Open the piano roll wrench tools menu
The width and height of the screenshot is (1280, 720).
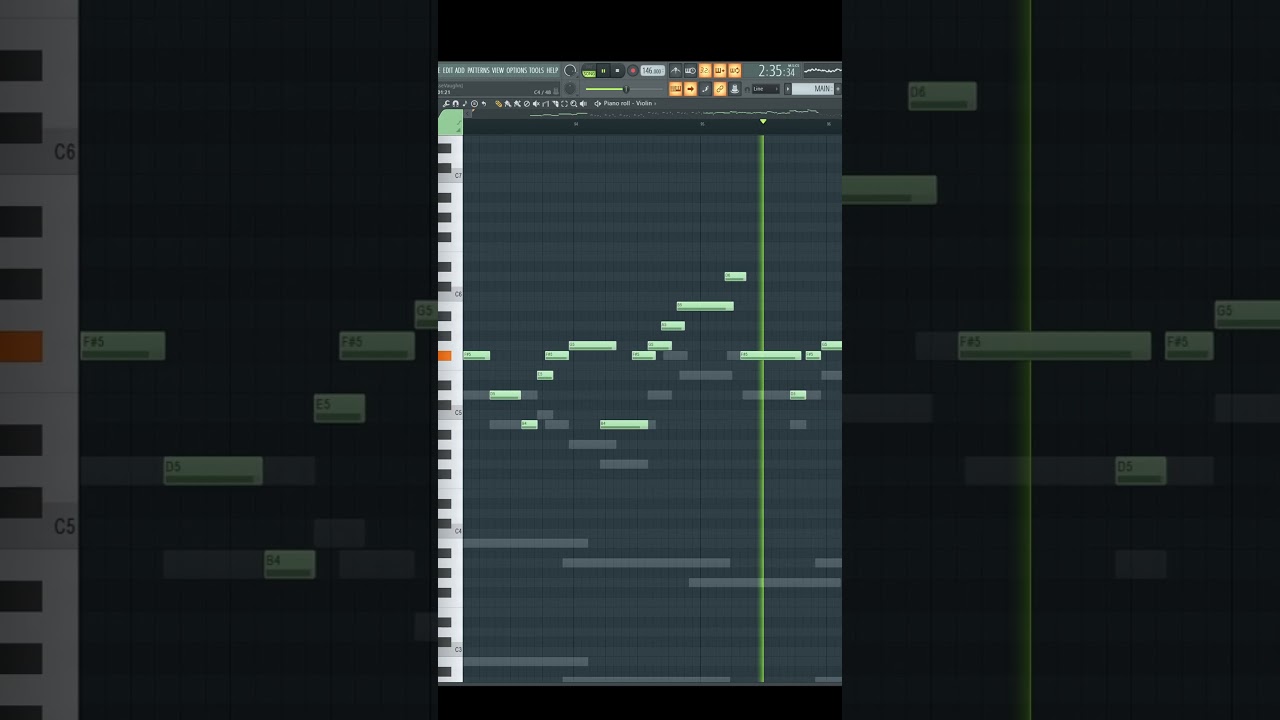446,103
